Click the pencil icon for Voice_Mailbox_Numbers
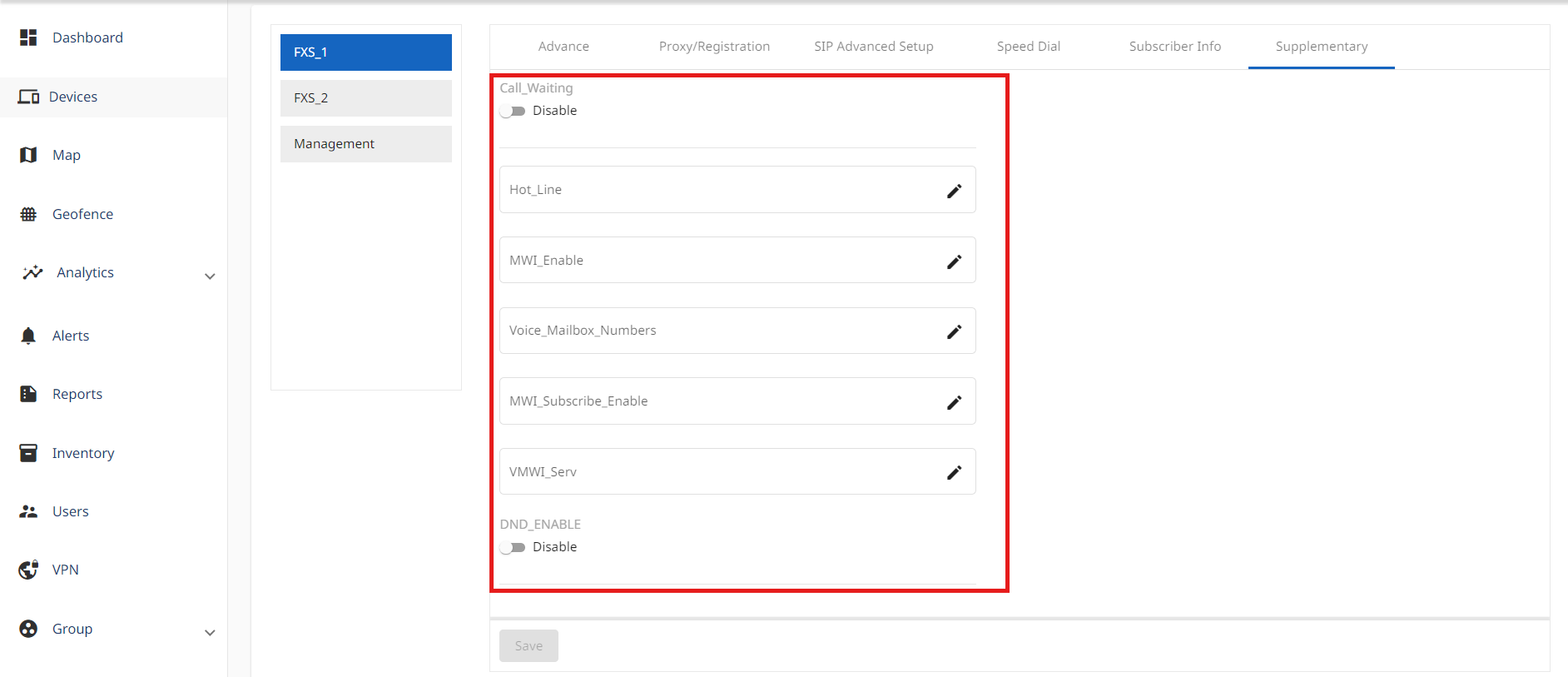 [954, 331]
